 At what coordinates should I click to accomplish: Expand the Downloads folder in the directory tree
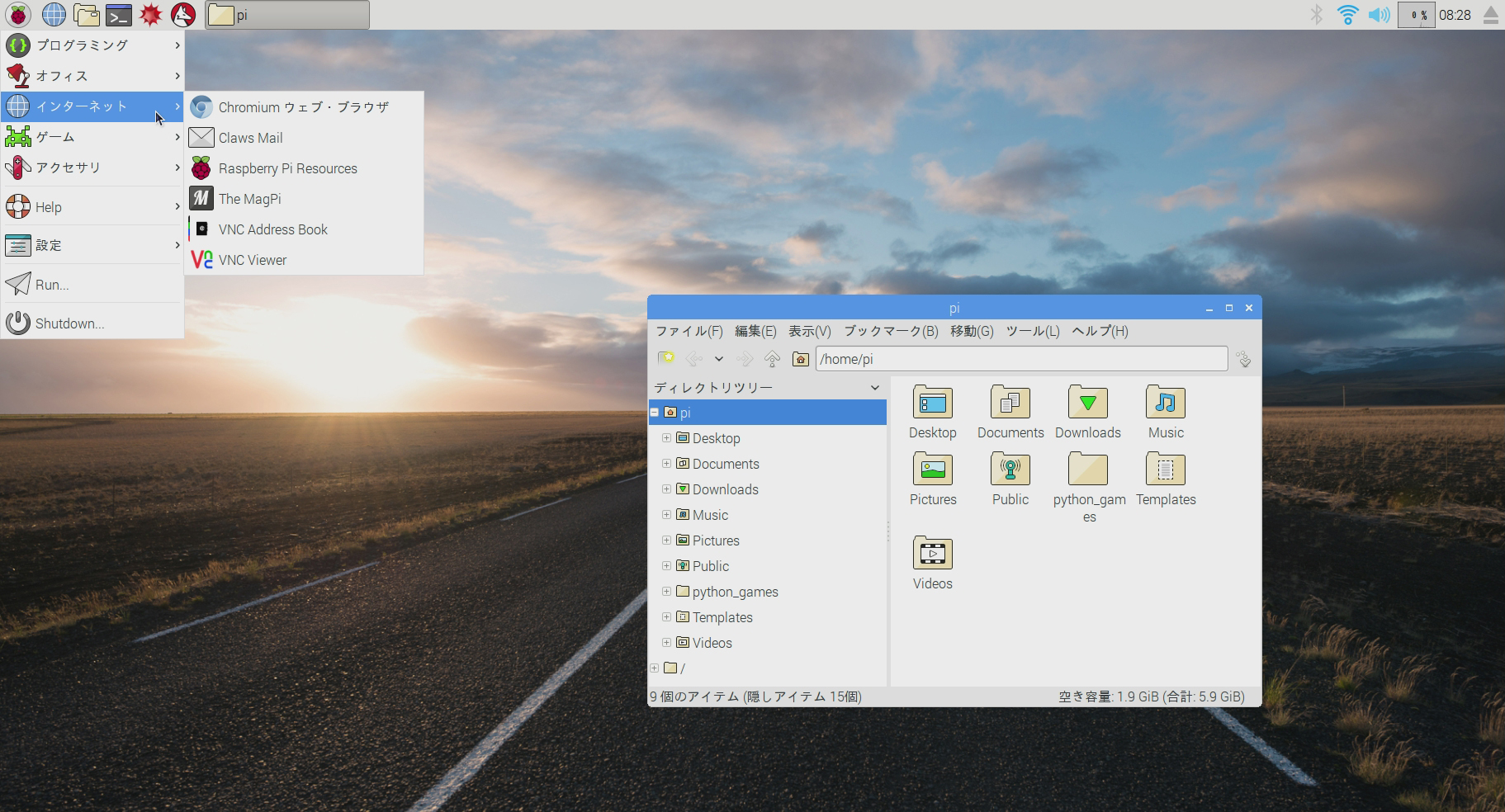pos(667,489)
